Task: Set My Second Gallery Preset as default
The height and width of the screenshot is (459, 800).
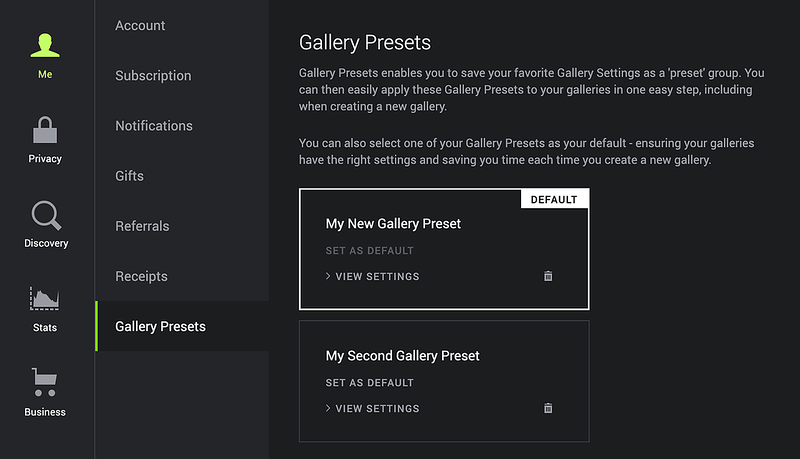Action: point(369,382)
